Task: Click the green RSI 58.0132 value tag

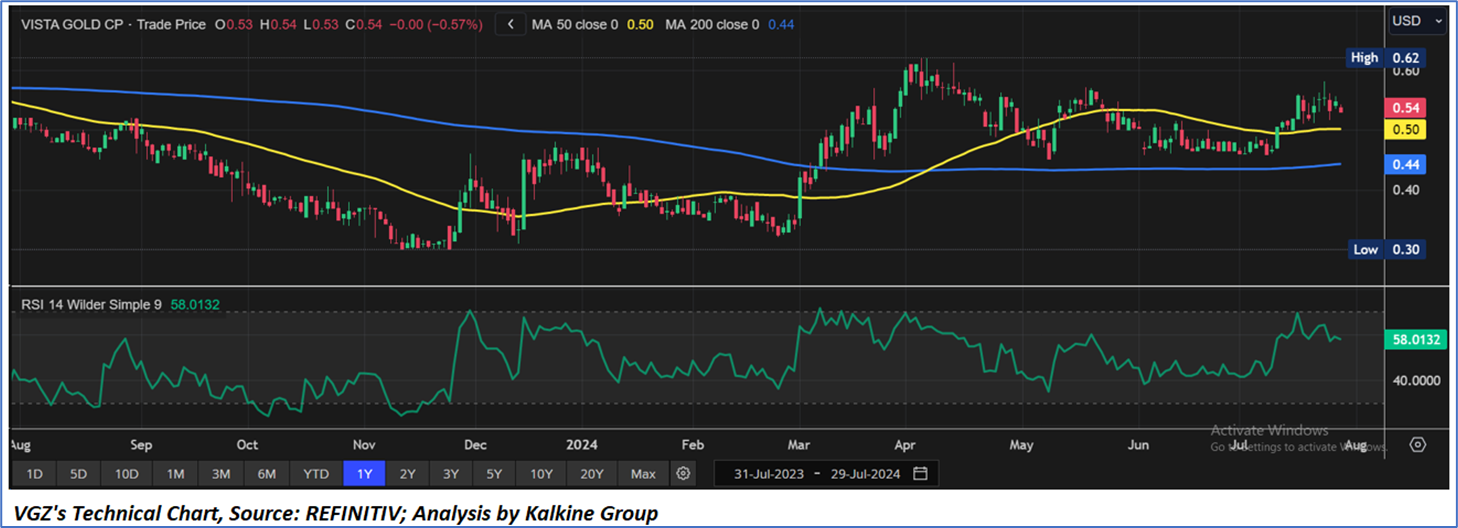Action: point(1416,340)
